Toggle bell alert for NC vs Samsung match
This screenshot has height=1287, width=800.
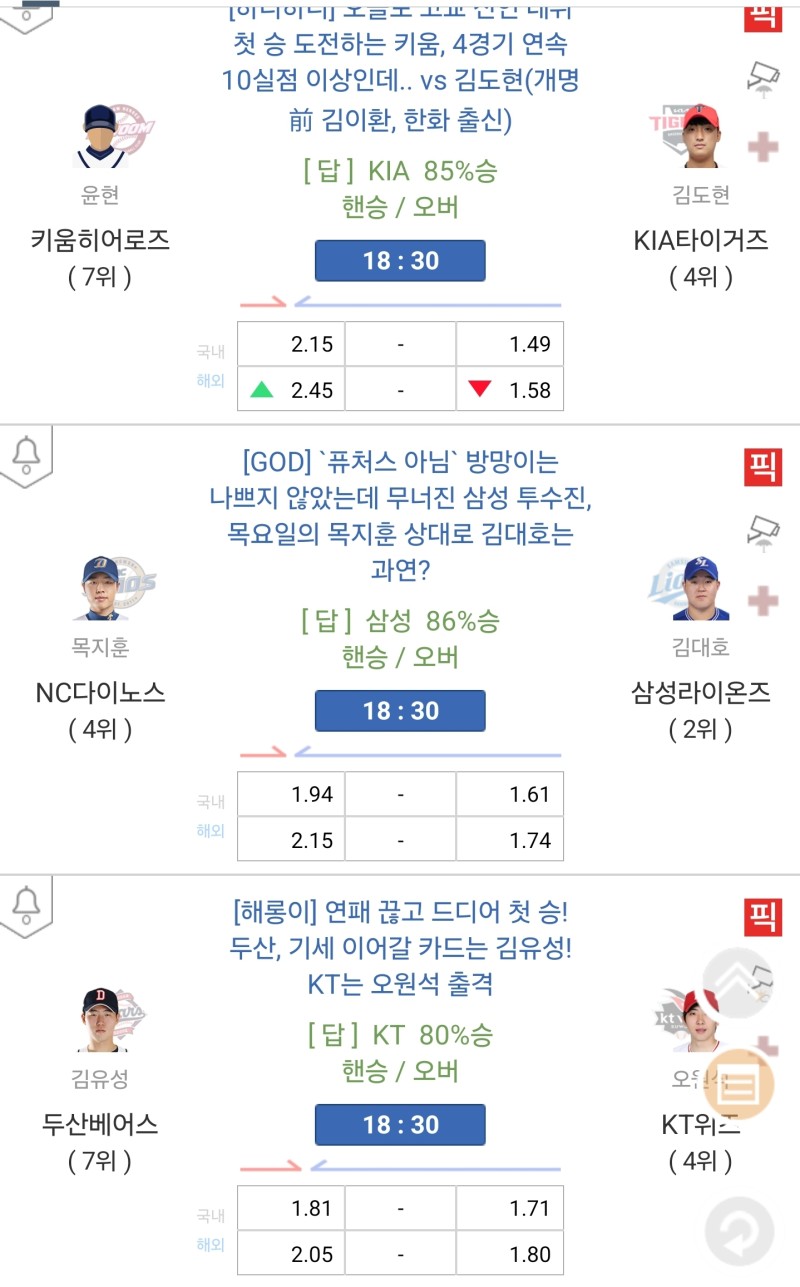(26, 456)
